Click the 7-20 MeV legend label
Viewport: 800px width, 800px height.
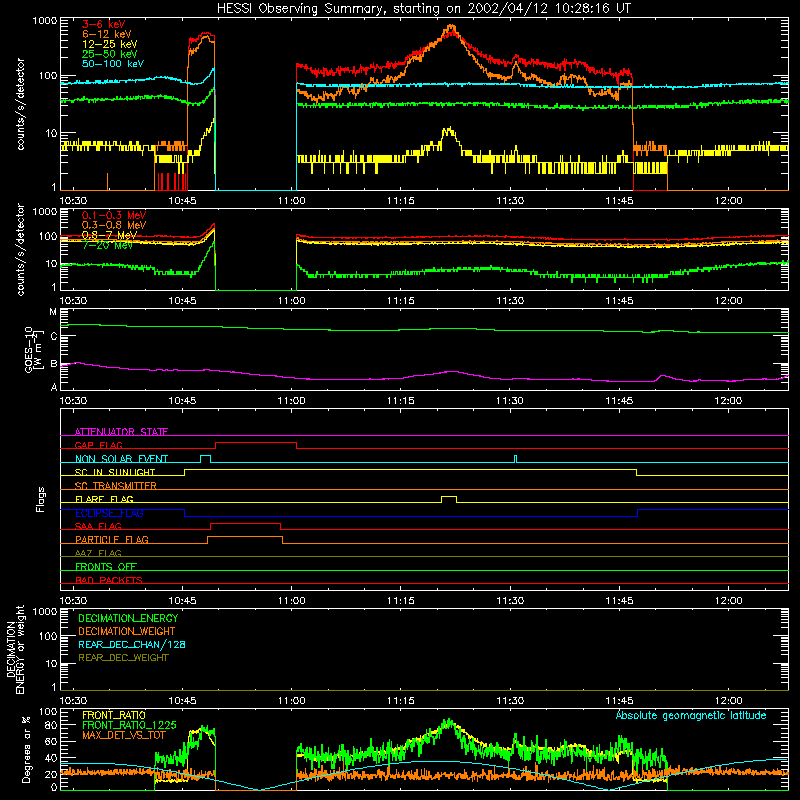[x=107, y=245]
